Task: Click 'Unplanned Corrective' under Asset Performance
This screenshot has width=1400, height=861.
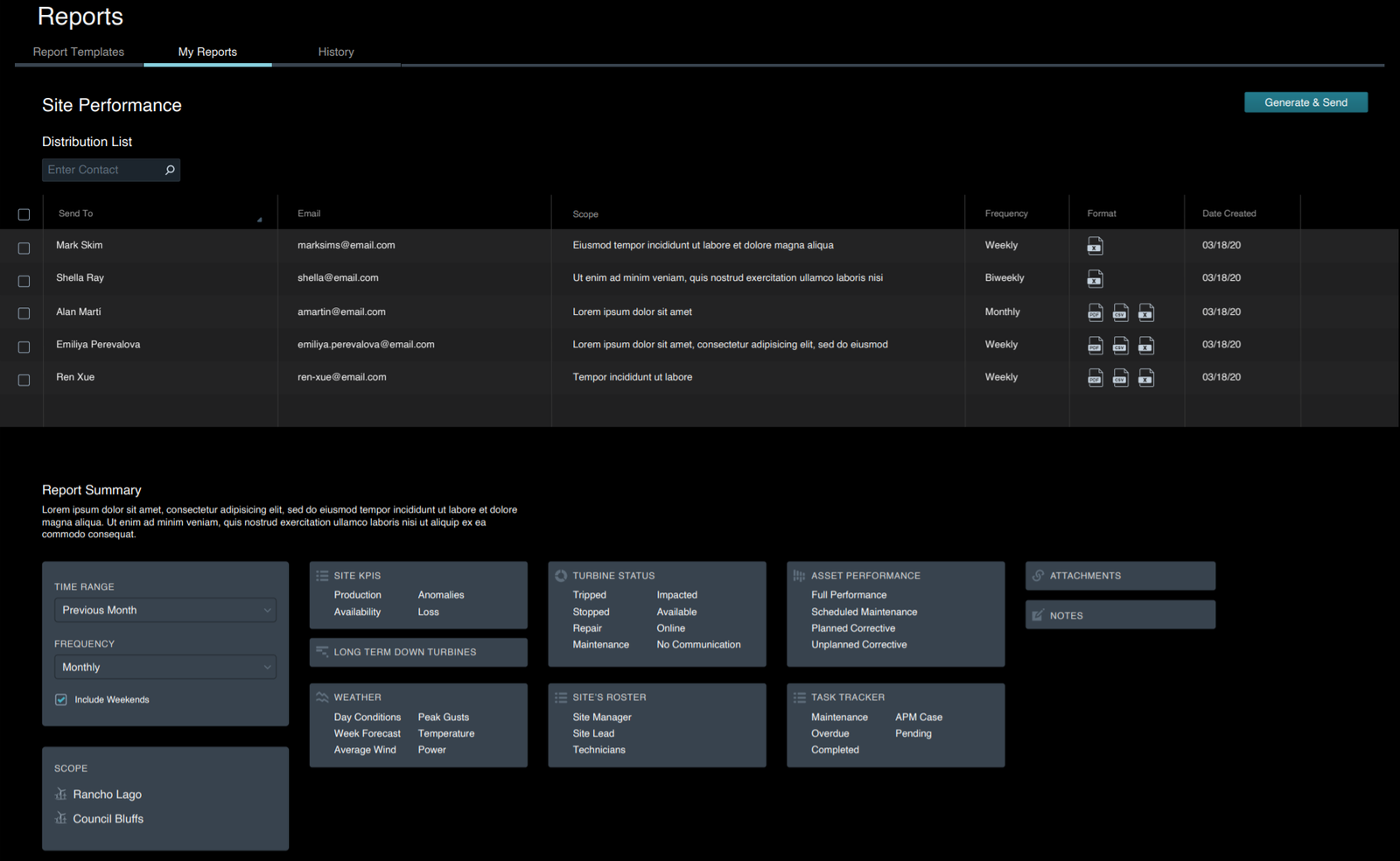Action: [x=858, y=645]
